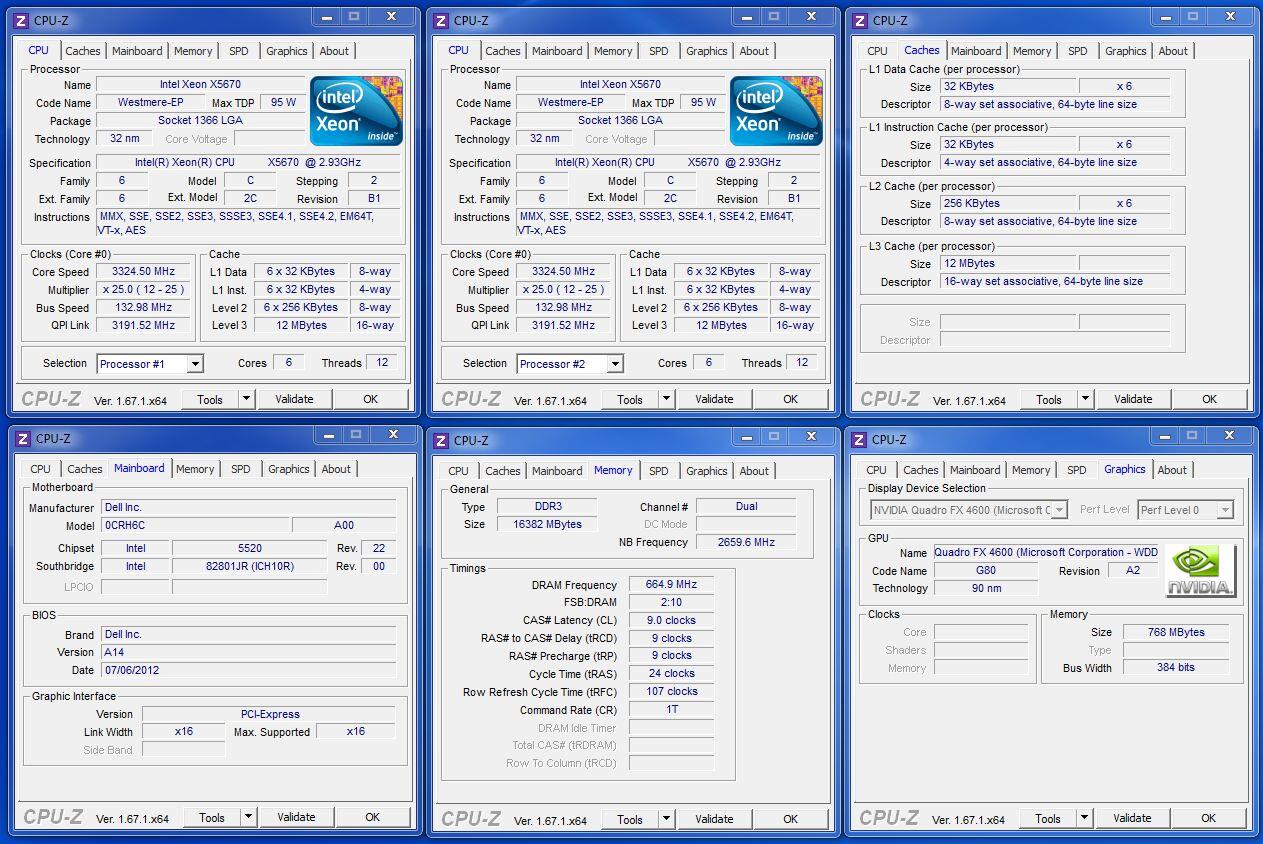Click the CPU-Z app icon in the Mainboard window title bar
Image resolution: width=1263 pixels, height=844 pixels.
23,438
